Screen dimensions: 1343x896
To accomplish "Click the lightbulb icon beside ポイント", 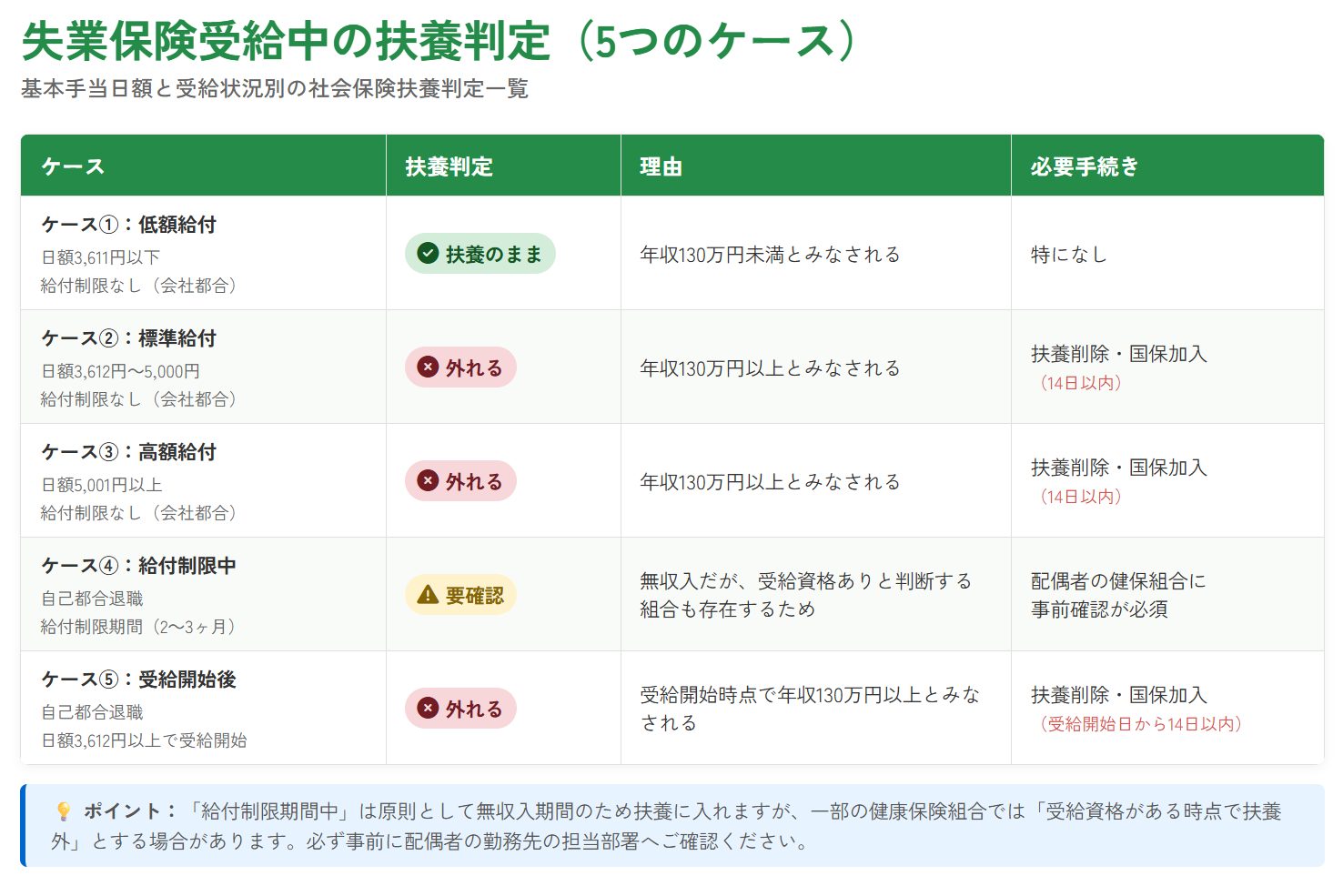I will [x=63, y=811].
